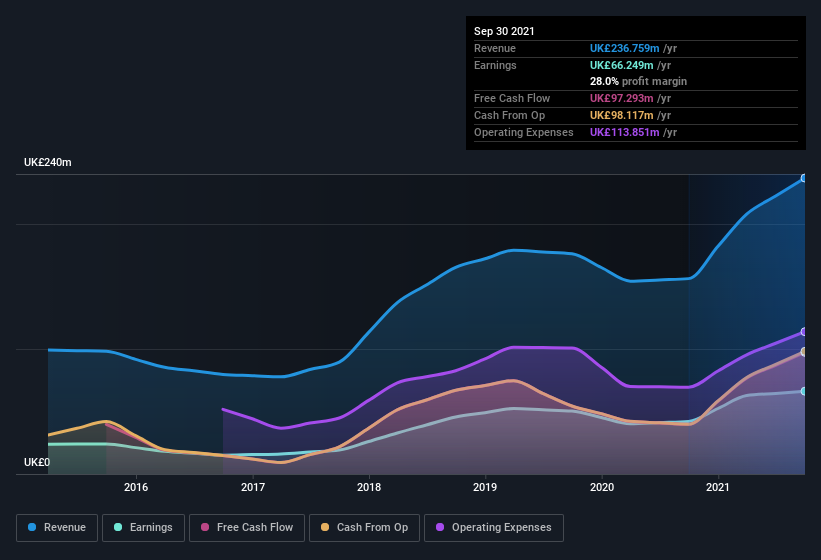Click the UK£236.759m revenue value
The image size is (821, 560).
click(x=625, y=48)
